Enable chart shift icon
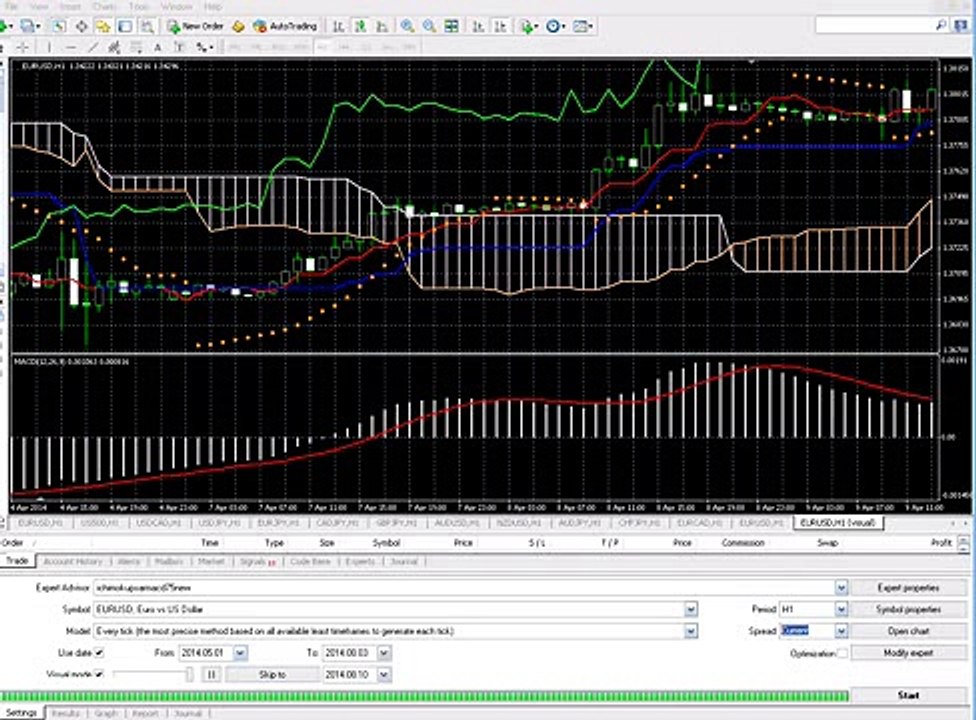976x720 pixels. pyautogui.click(x=500, y=26)
